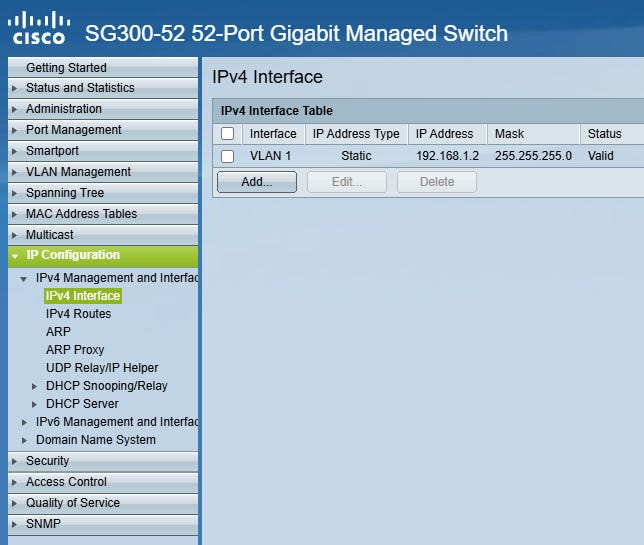644x545 pixels.
Task: Open Getting Started menu item
Action: tap(103, 67)
